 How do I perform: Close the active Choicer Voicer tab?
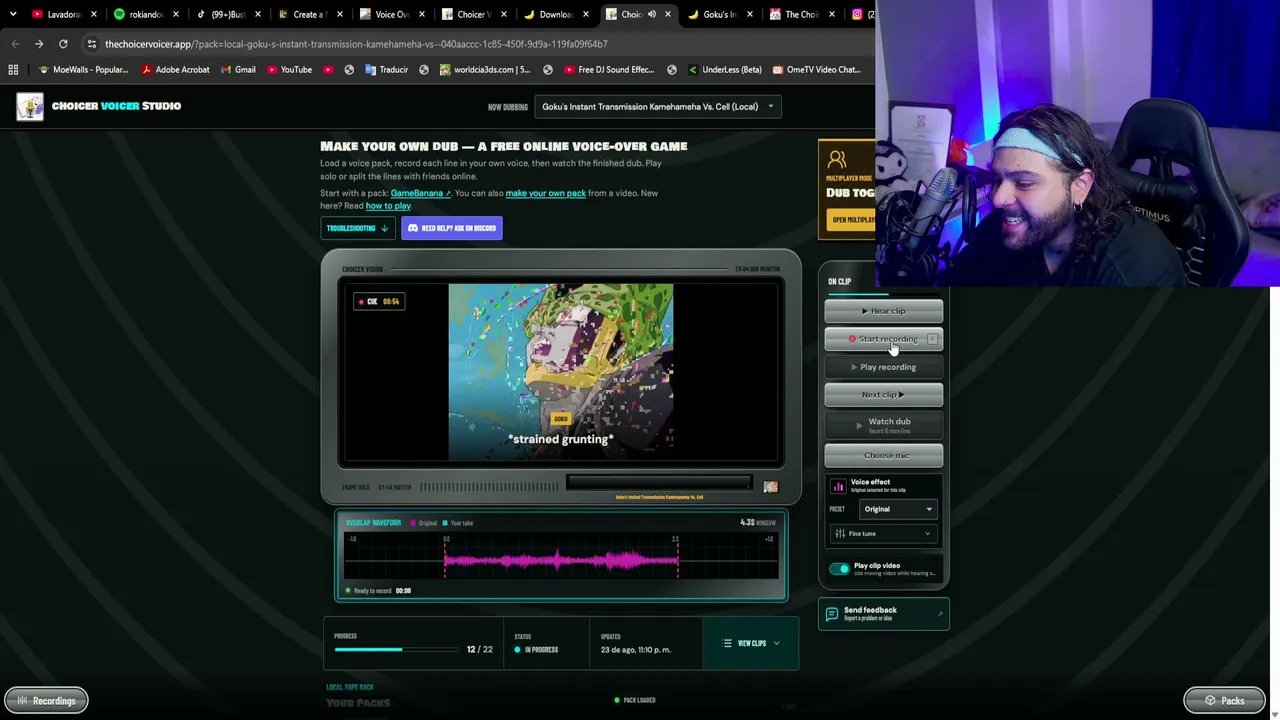click(668, 14)
